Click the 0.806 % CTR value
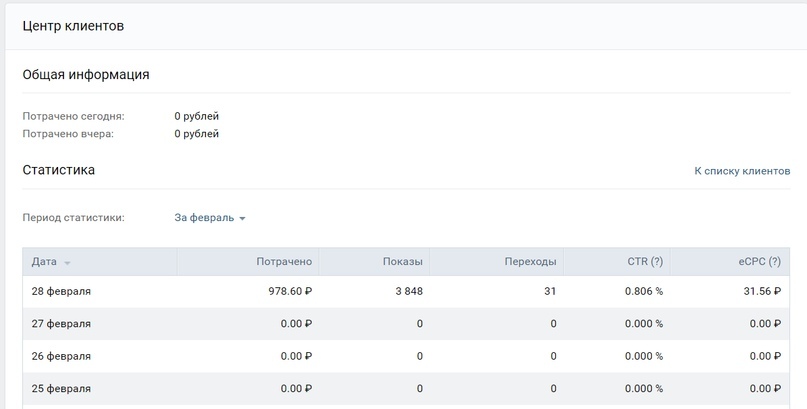The height and width of the screenshot is (409, 807). 644,291
